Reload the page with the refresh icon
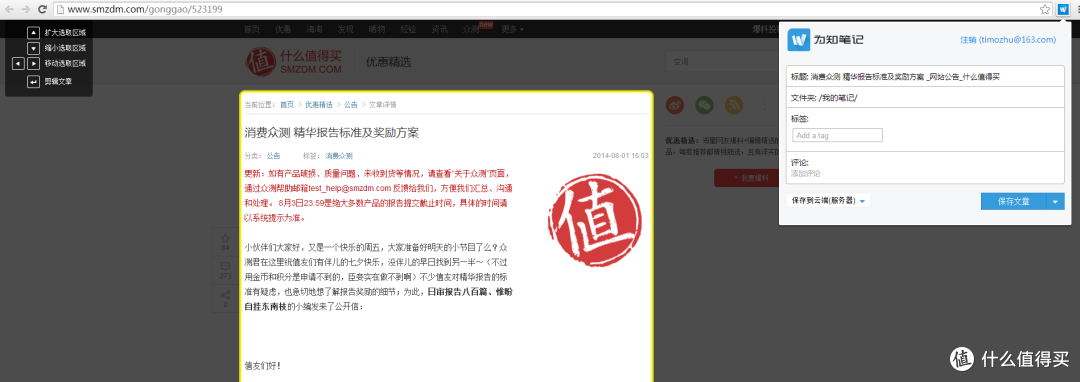The width and height of the screenshot is (1080, 382). click(x=42, y=10)
